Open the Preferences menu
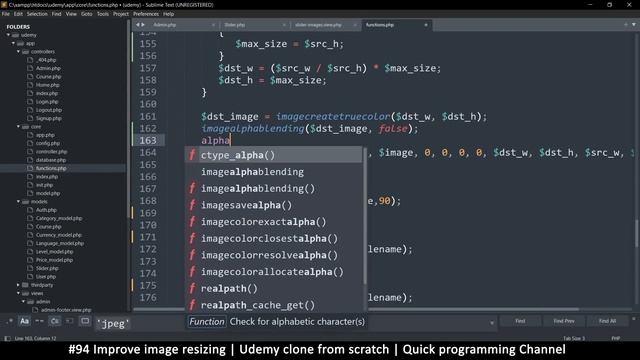 click(146, 14)
